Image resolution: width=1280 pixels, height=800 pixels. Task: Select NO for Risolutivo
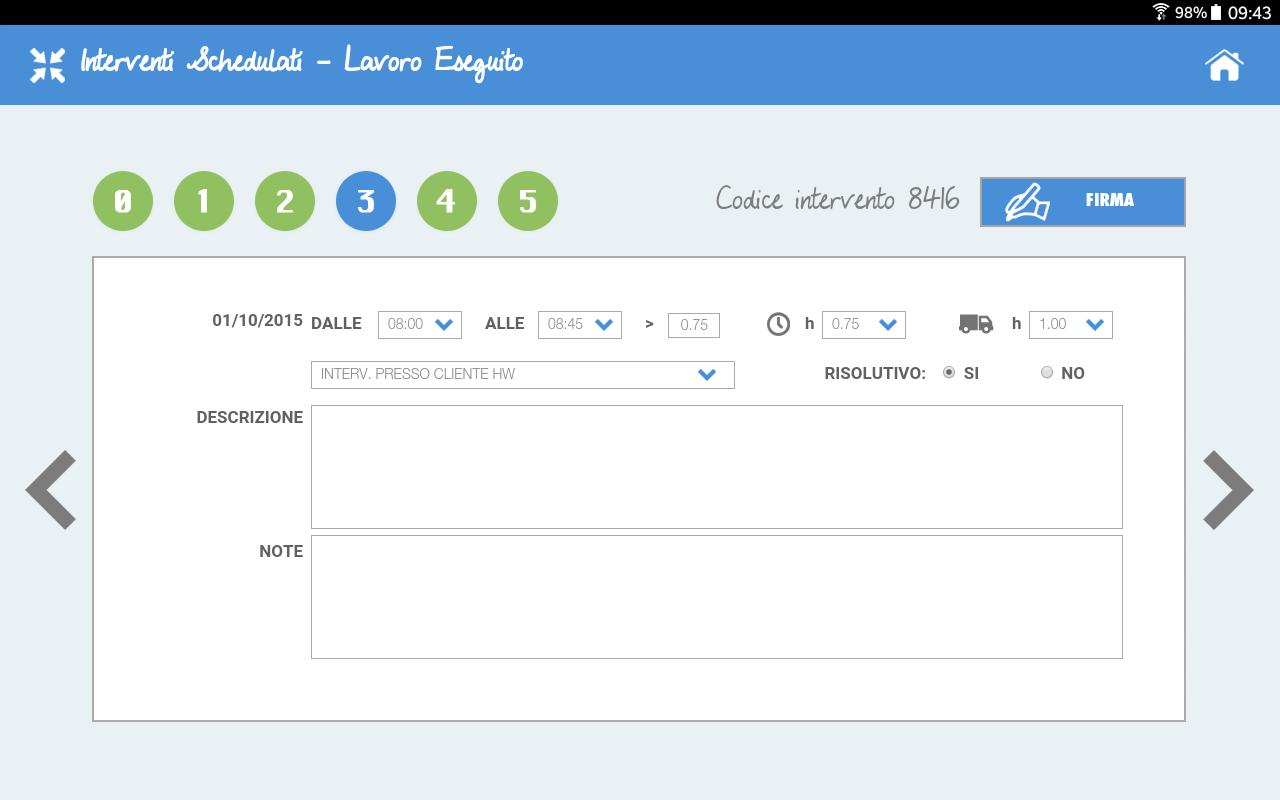[x=1047, y=372]
